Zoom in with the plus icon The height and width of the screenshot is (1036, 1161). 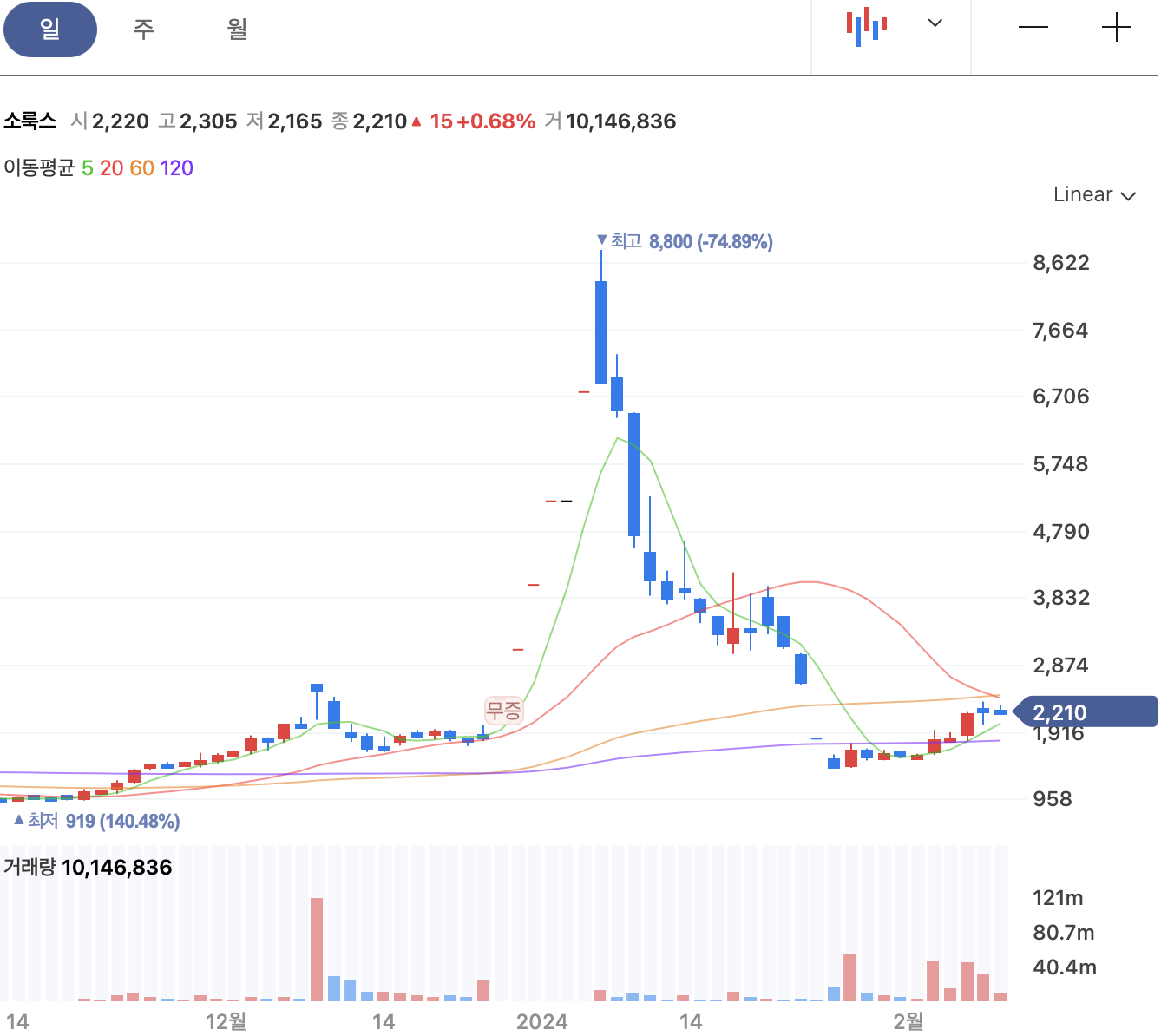1116,28
